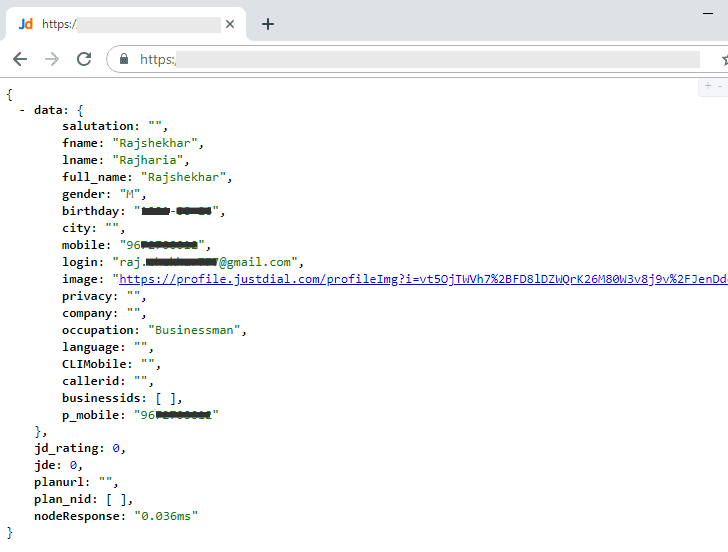The height and width of the screenshot is (552, 728).
Task: Expand all JSON nodes with plus button
Action: (x=708, y=87)
